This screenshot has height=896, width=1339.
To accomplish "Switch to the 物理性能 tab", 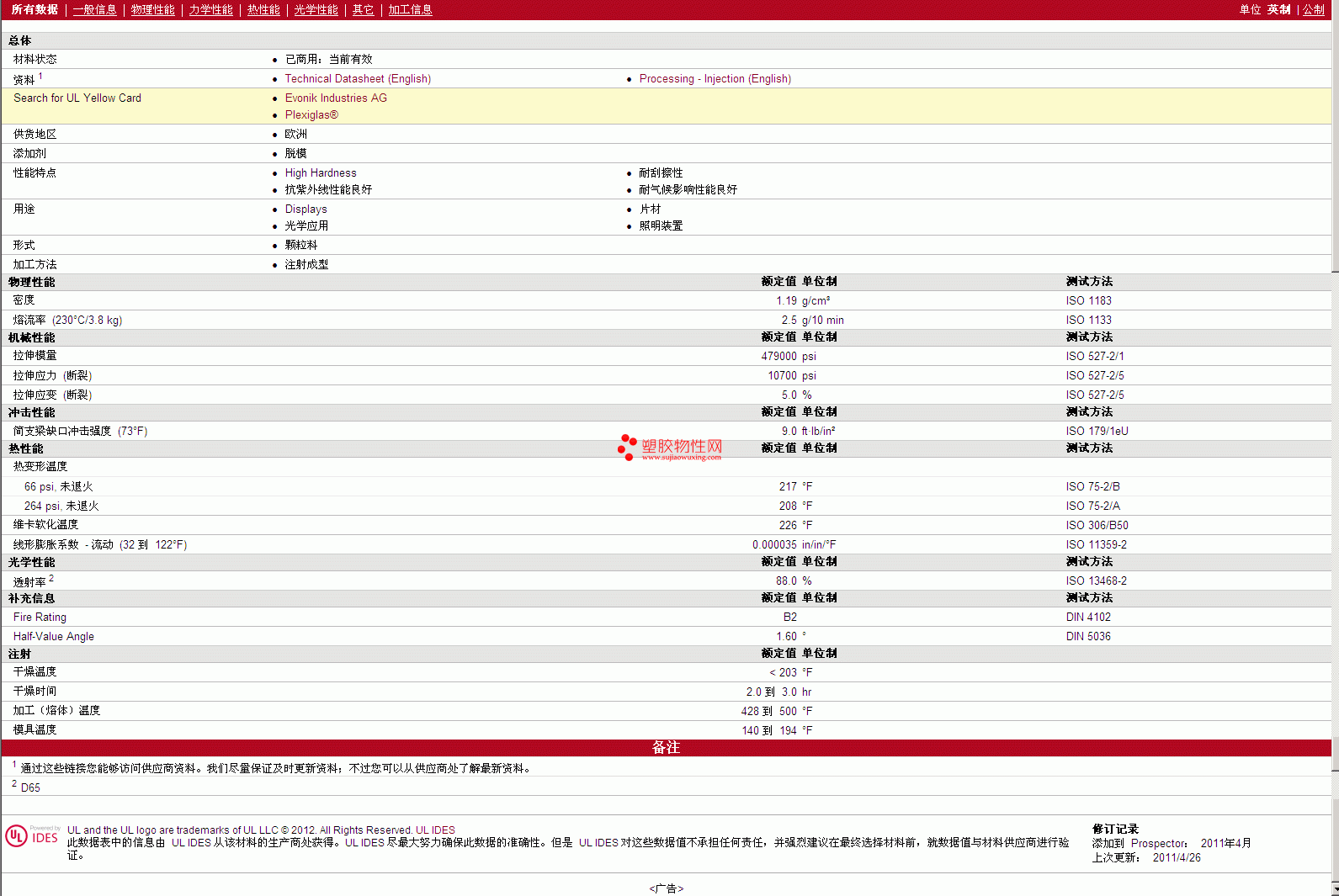I will 152,9.
